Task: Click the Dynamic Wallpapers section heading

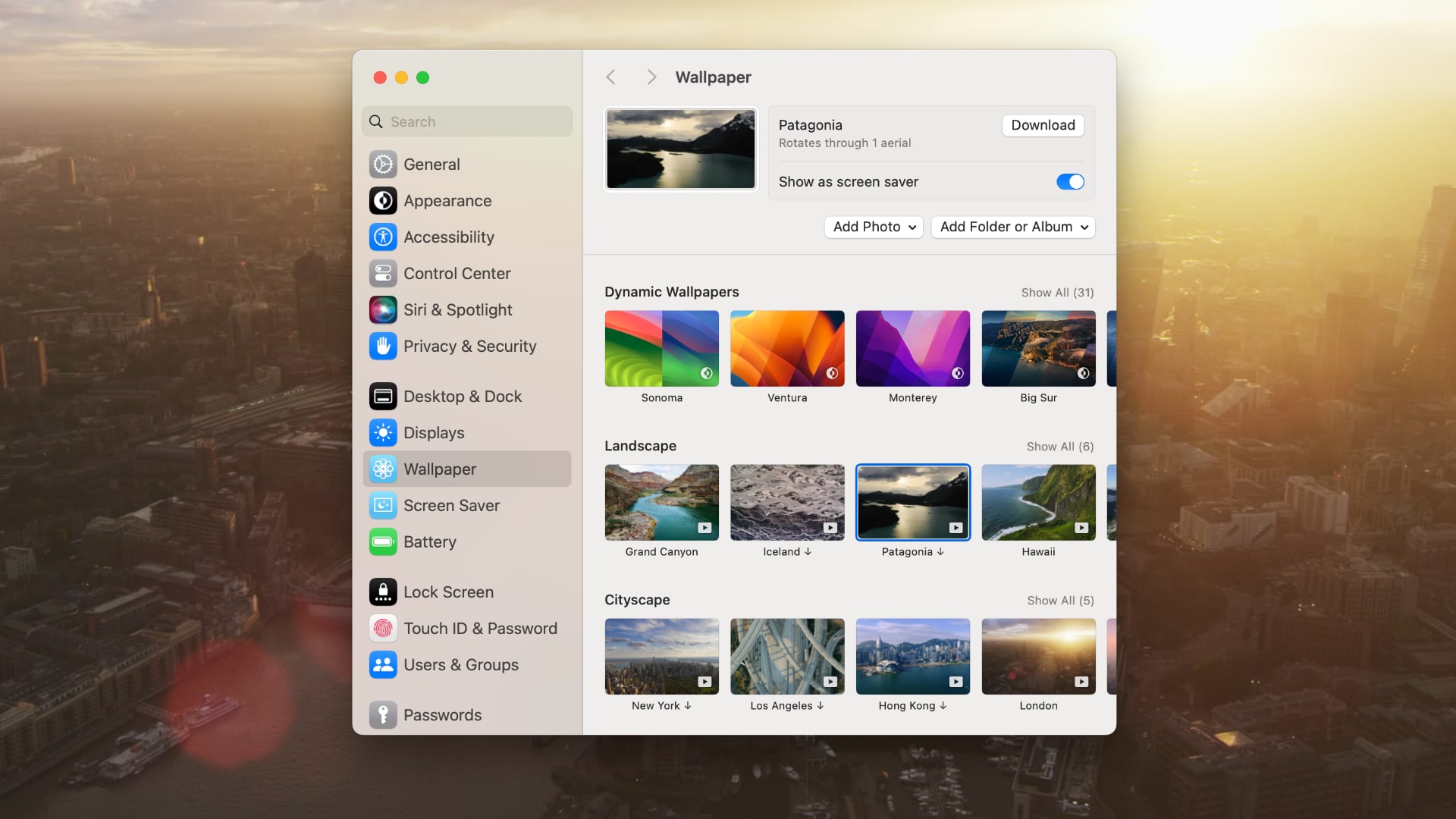Action: (x=671, y=292)
